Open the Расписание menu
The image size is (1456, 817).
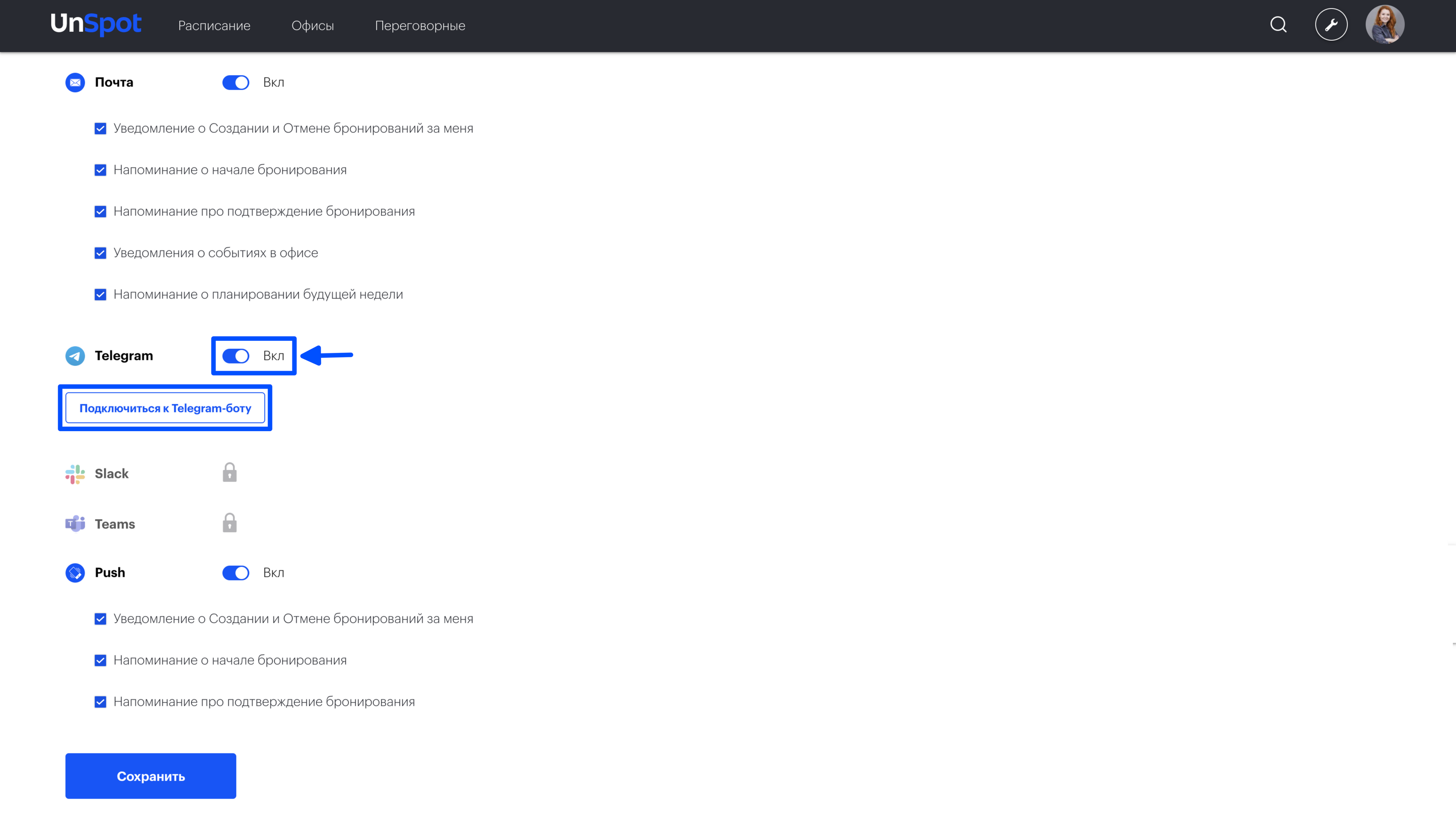pos(214,26)
